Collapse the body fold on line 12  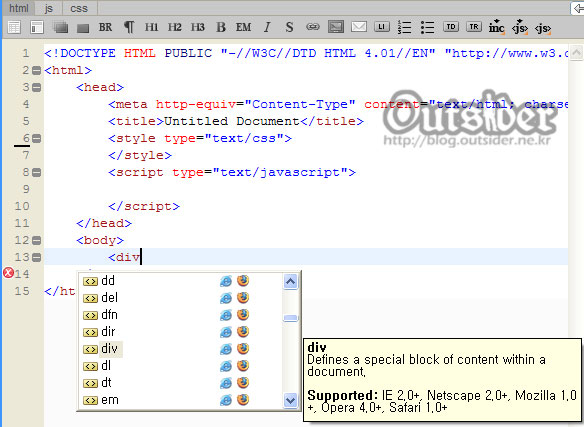(x=36, y=240)
